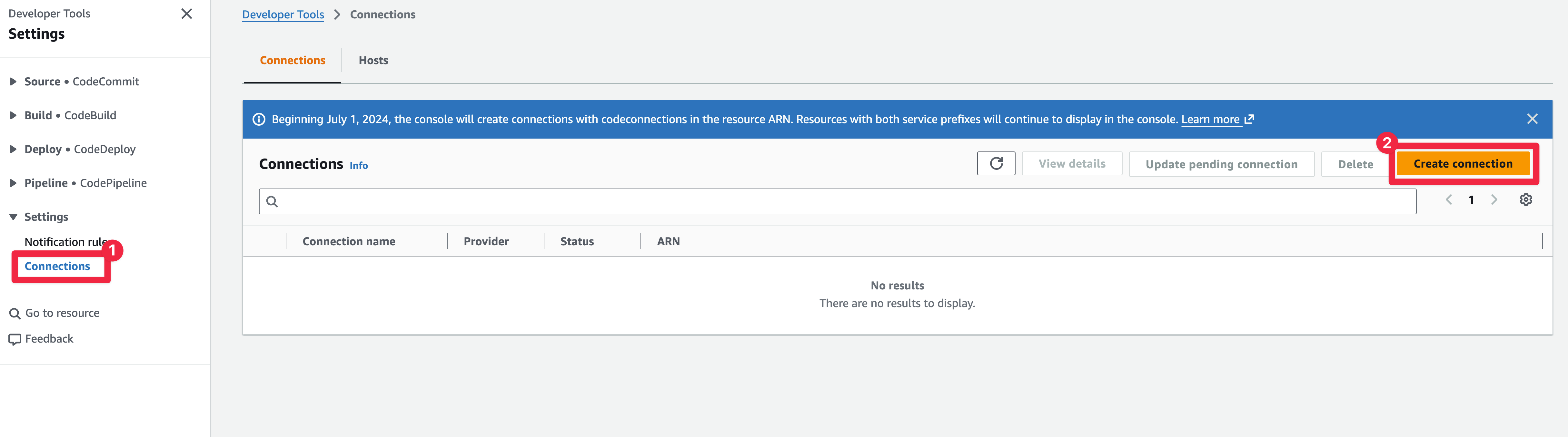
Task: Expand the Deploy CodeDeploy section
Action: (13, 149)
